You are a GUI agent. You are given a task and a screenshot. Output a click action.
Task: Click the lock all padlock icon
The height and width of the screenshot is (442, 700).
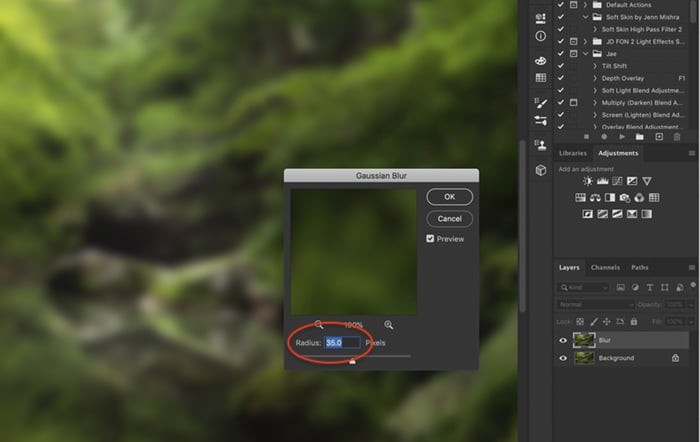click(634, 321)
